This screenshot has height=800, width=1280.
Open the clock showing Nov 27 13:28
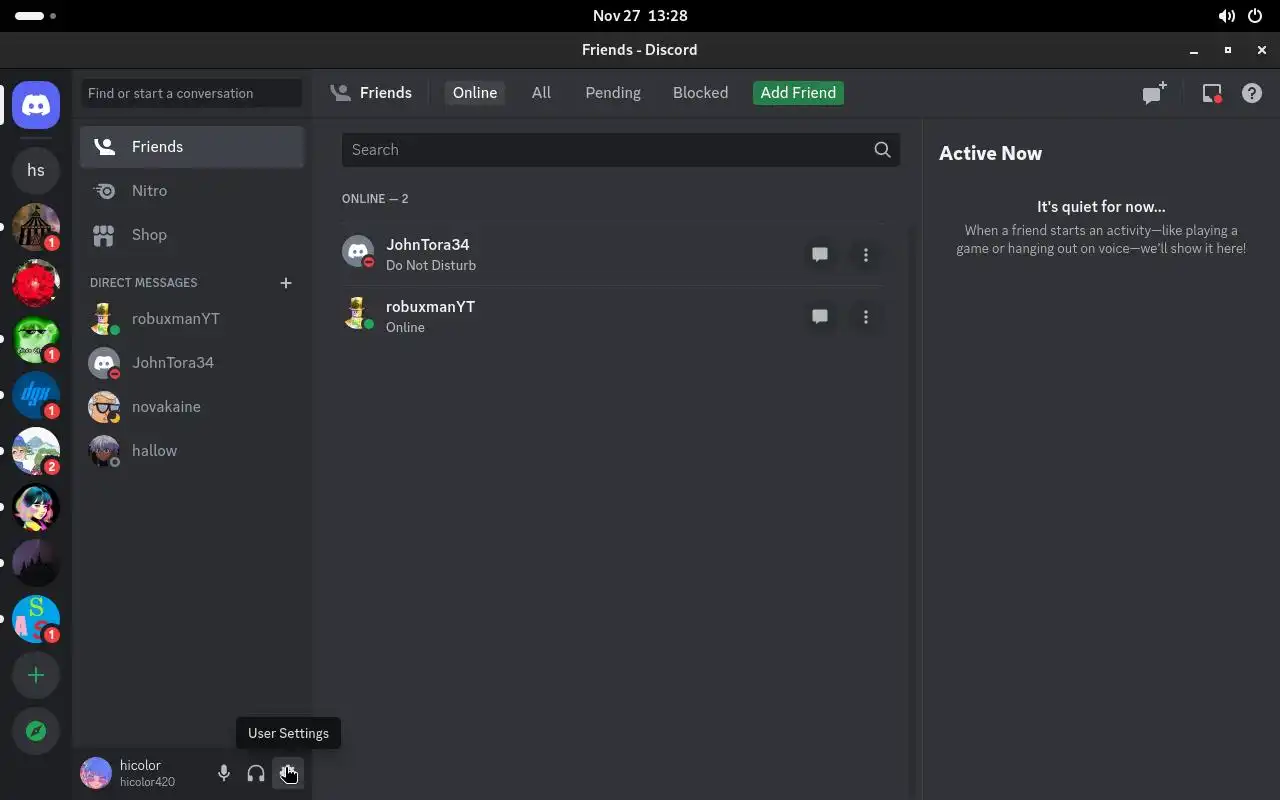[640, 16]
